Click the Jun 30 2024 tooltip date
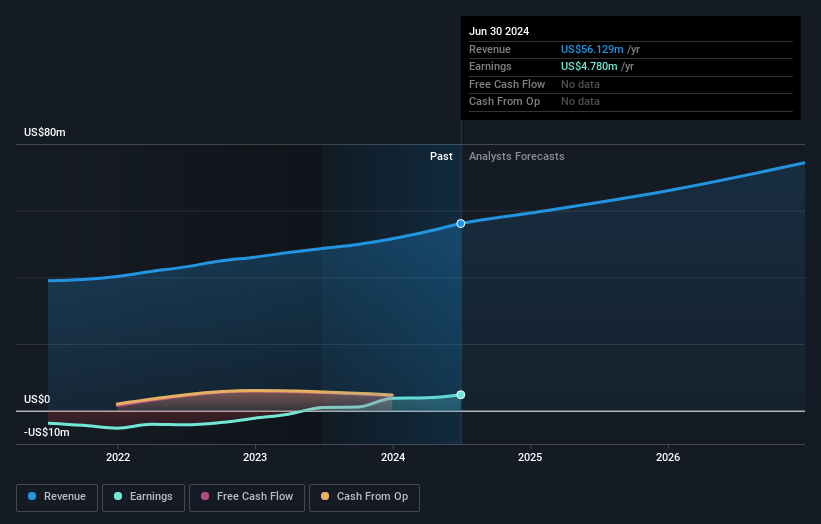 (499, 31)
